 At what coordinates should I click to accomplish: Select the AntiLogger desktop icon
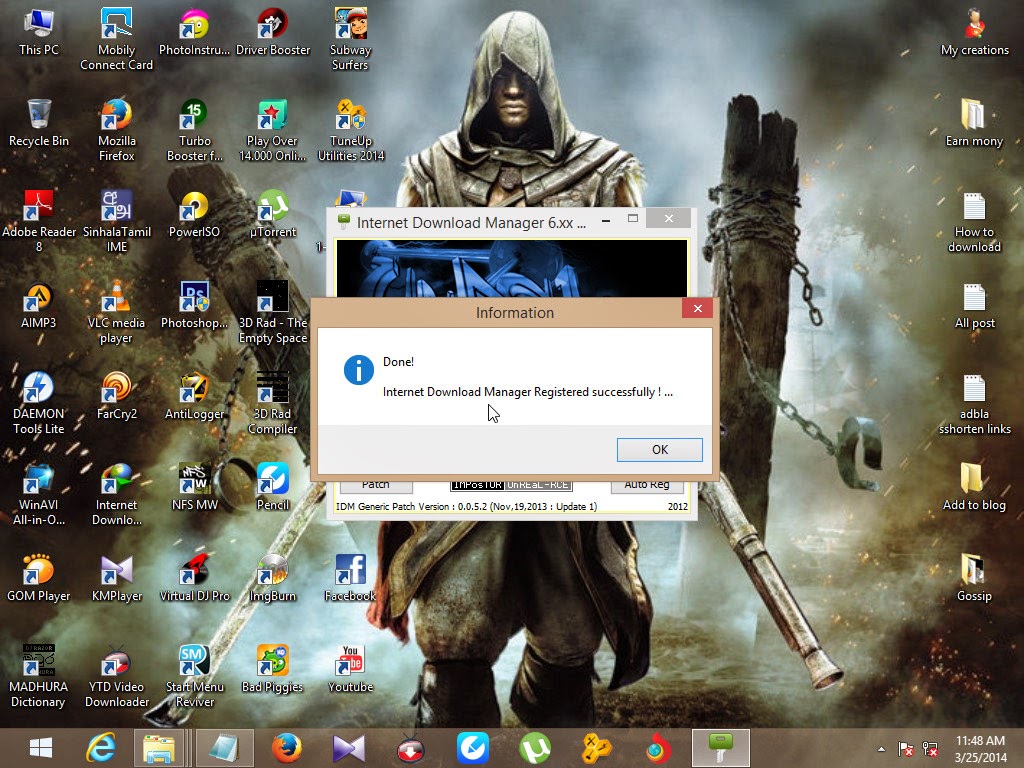(x=194, y=395)
